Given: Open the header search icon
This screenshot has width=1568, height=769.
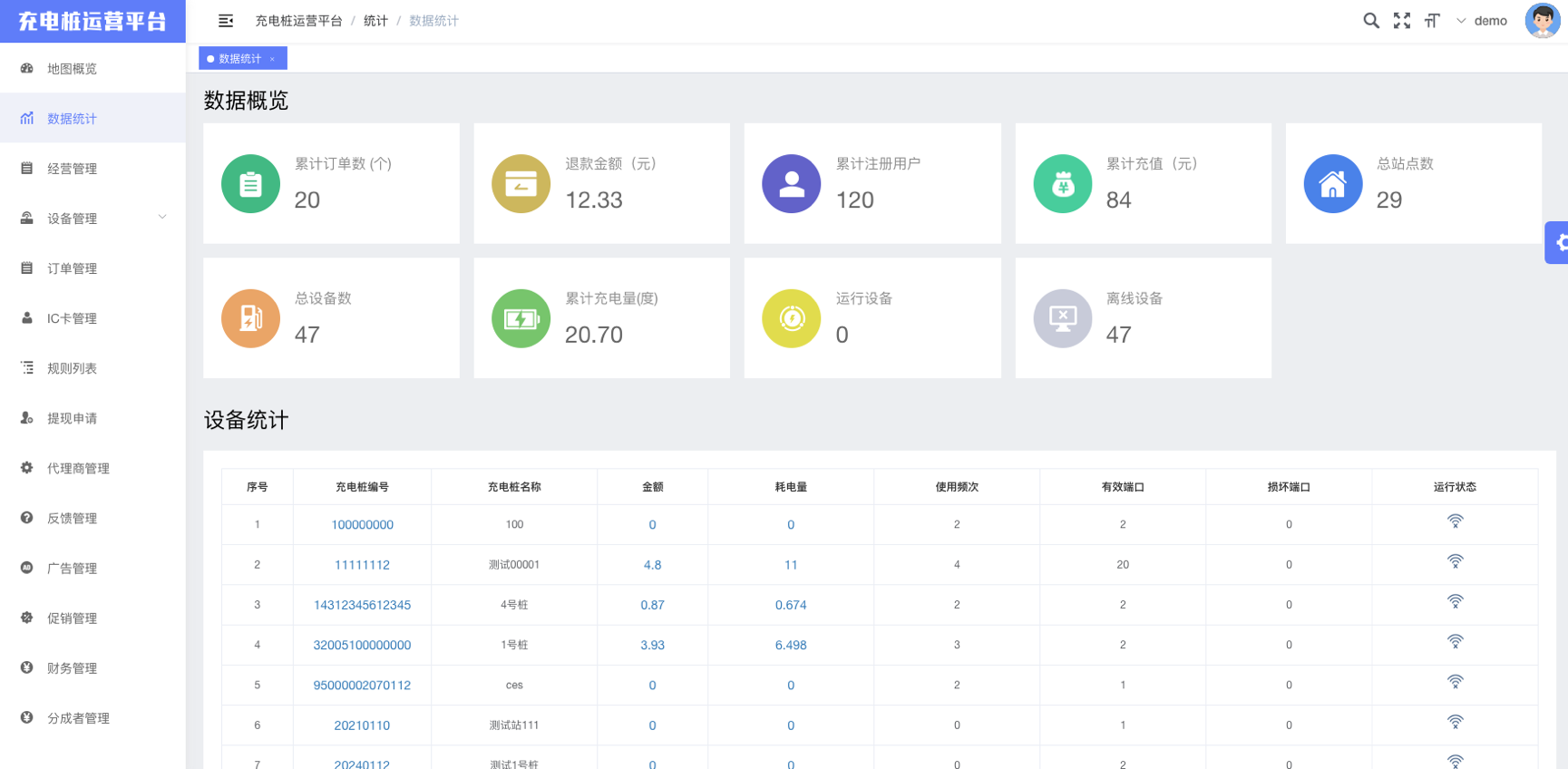Looking at the screenshot, I should click(1371, 21).
